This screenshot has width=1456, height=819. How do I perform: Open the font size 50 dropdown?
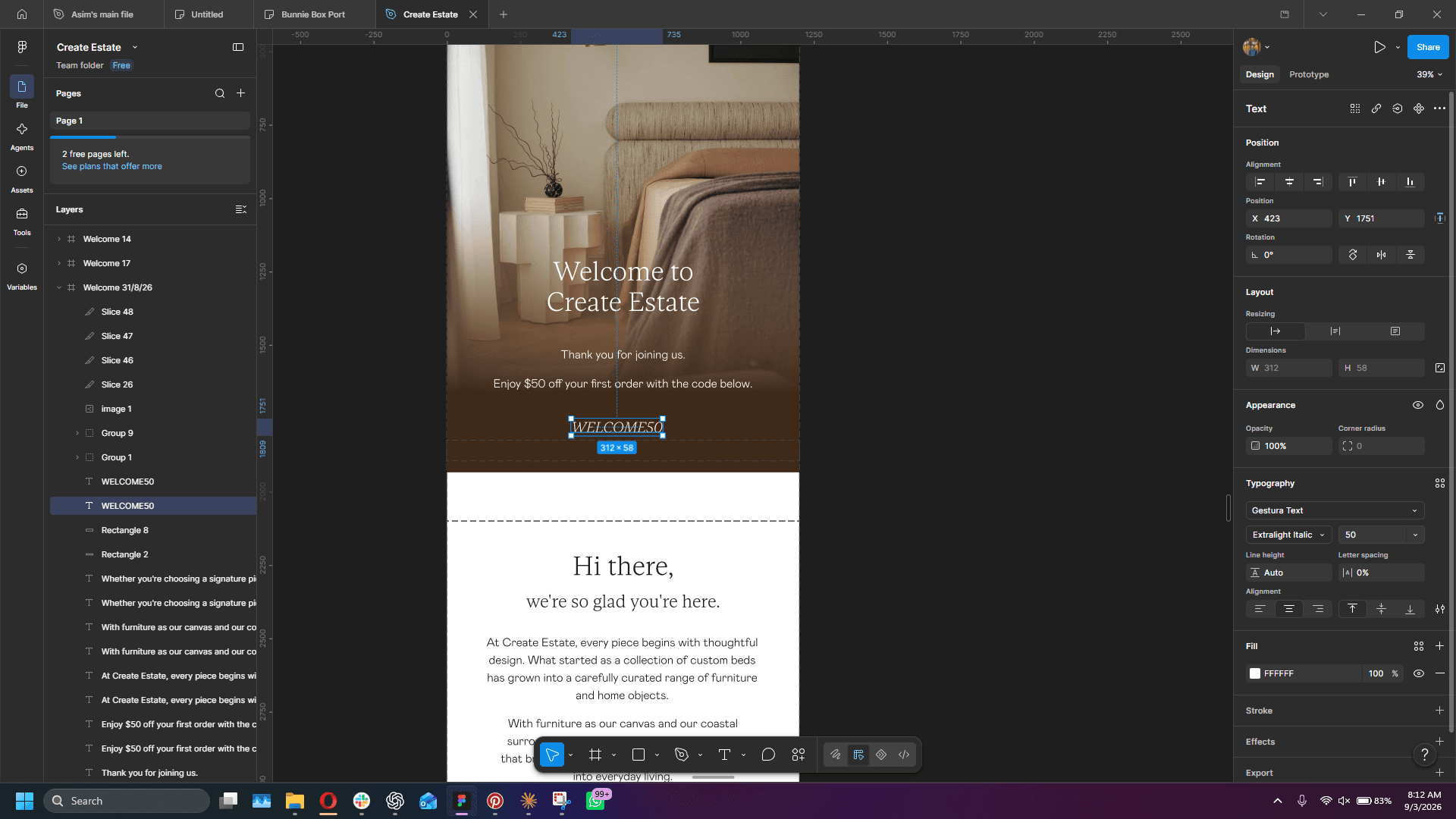coord(1415,535)
